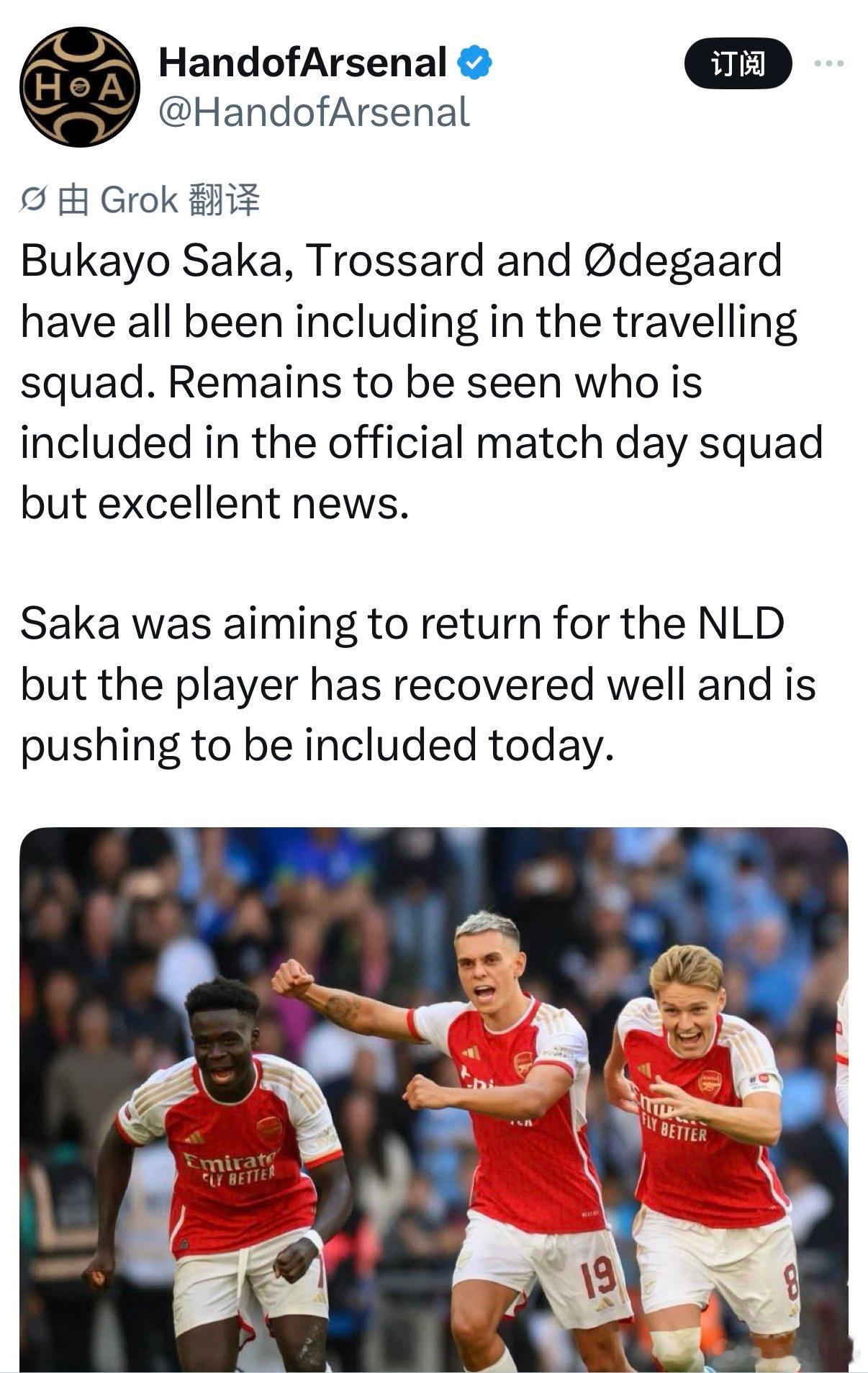Click the raised fist of the grey-haired player
868x1373 pixels.
pos(291,978)
